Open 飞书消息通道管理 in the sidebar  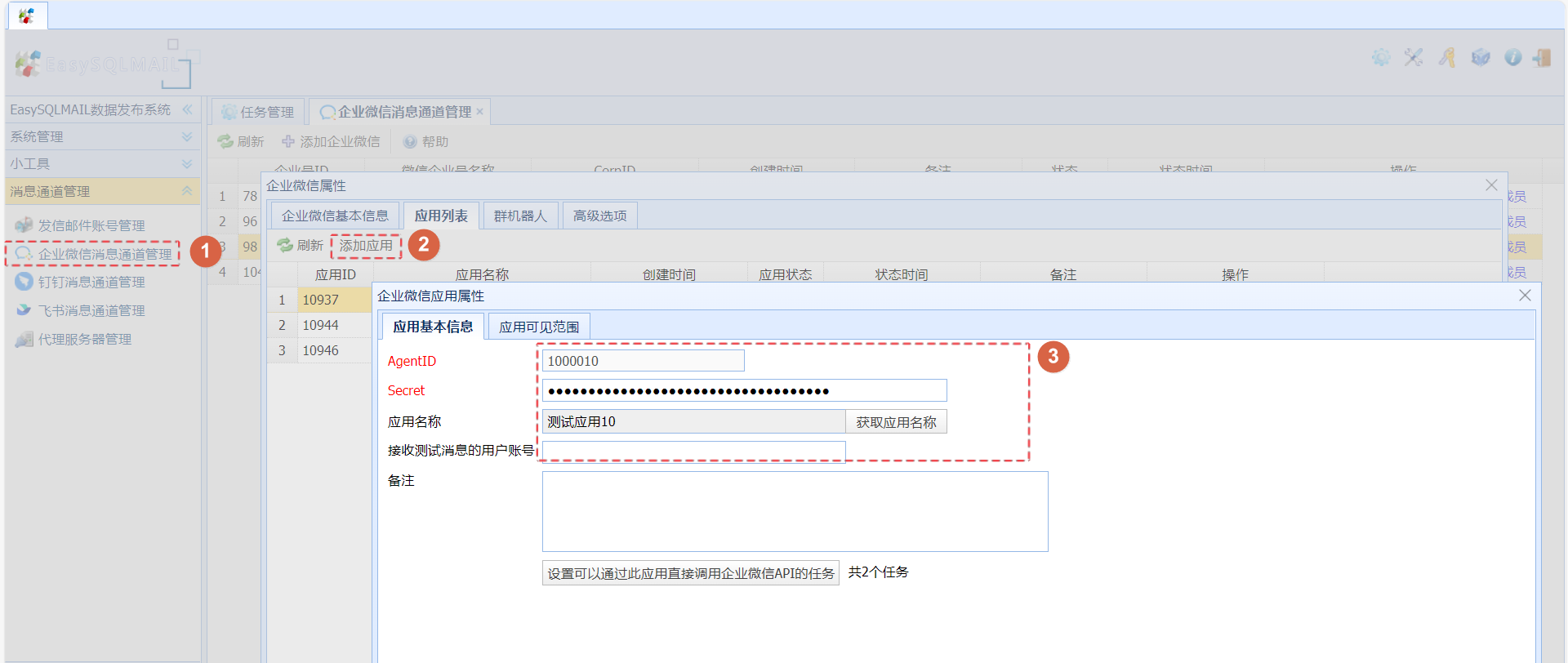coord(91,310)
